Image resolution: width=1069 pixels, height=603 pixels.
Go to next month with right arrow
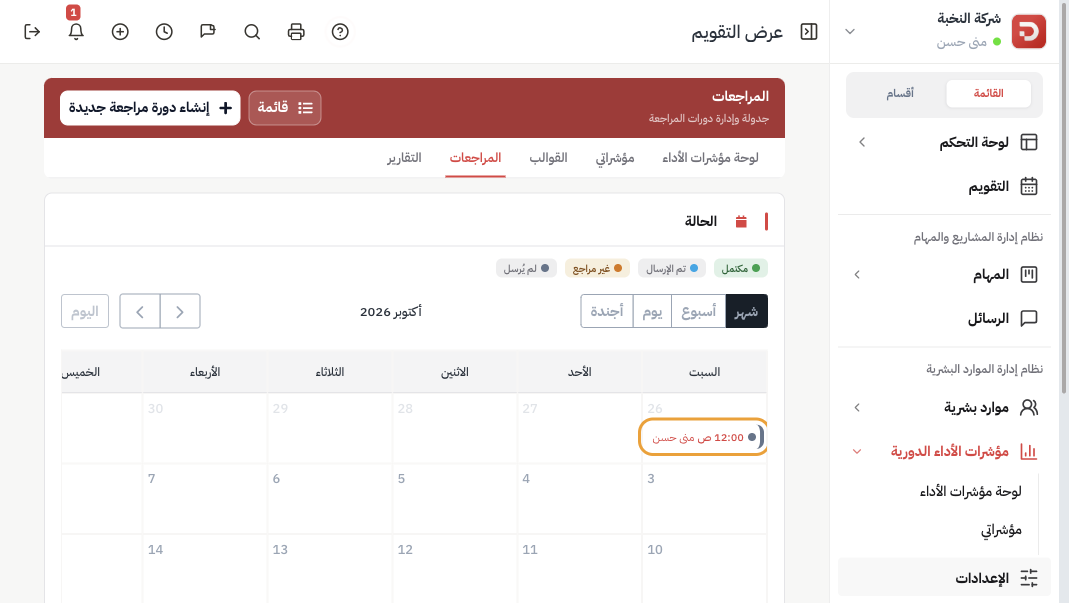[x=180, y=311]
